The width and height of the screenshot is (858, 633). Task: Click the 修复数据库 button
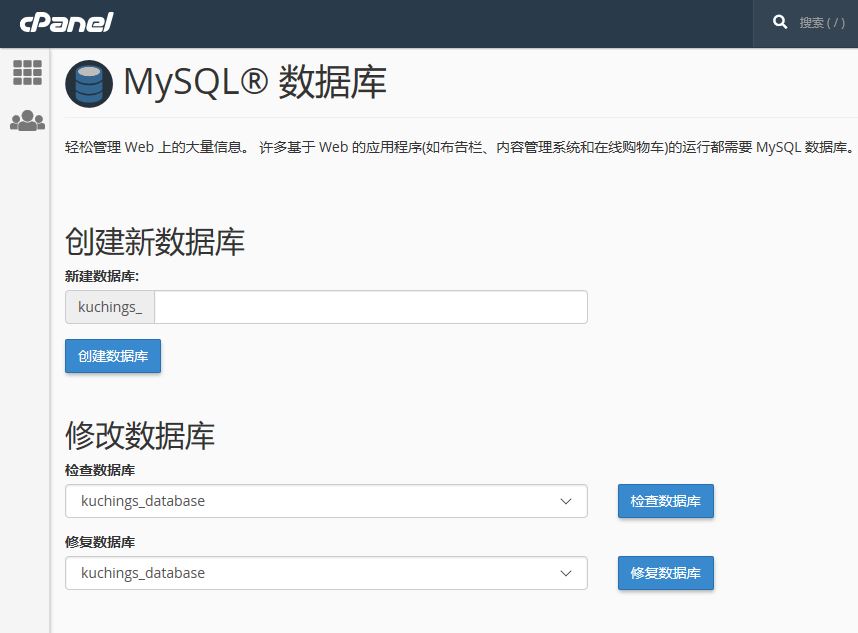click(665, 573)
